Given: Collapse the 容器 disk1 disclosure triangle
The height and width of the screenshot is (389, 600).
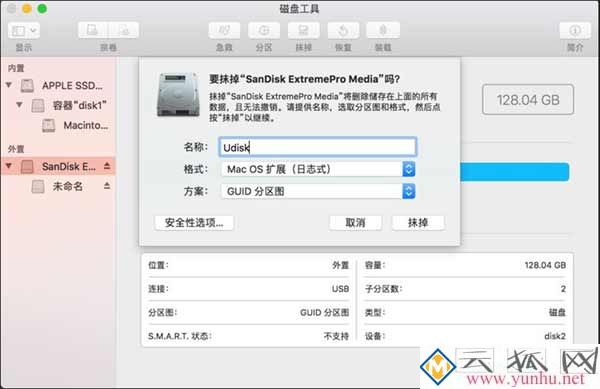Looking at the screenshot, I should point(19,105).
